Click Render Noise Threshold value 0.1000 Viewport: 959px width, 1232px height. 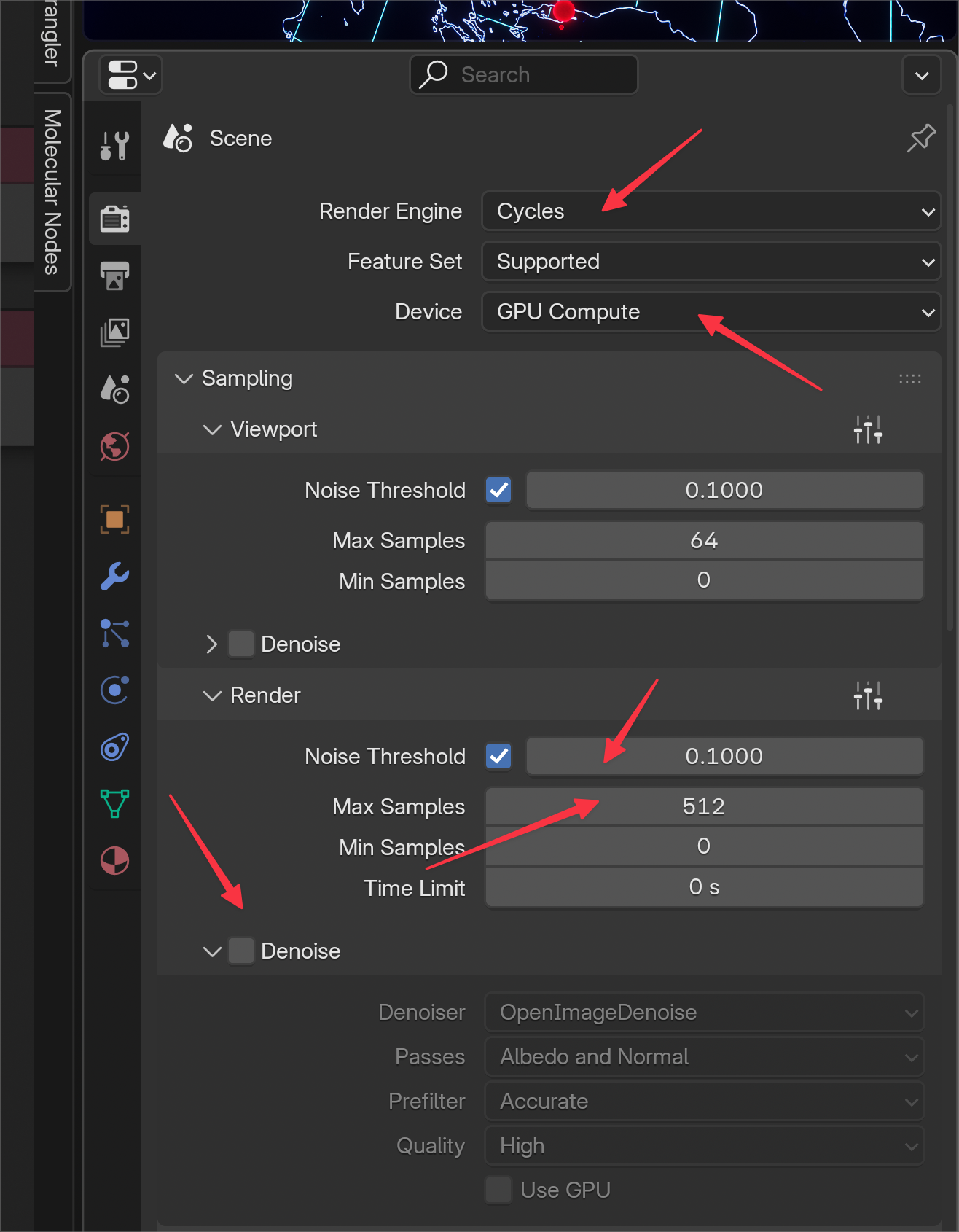pos(724,756)
